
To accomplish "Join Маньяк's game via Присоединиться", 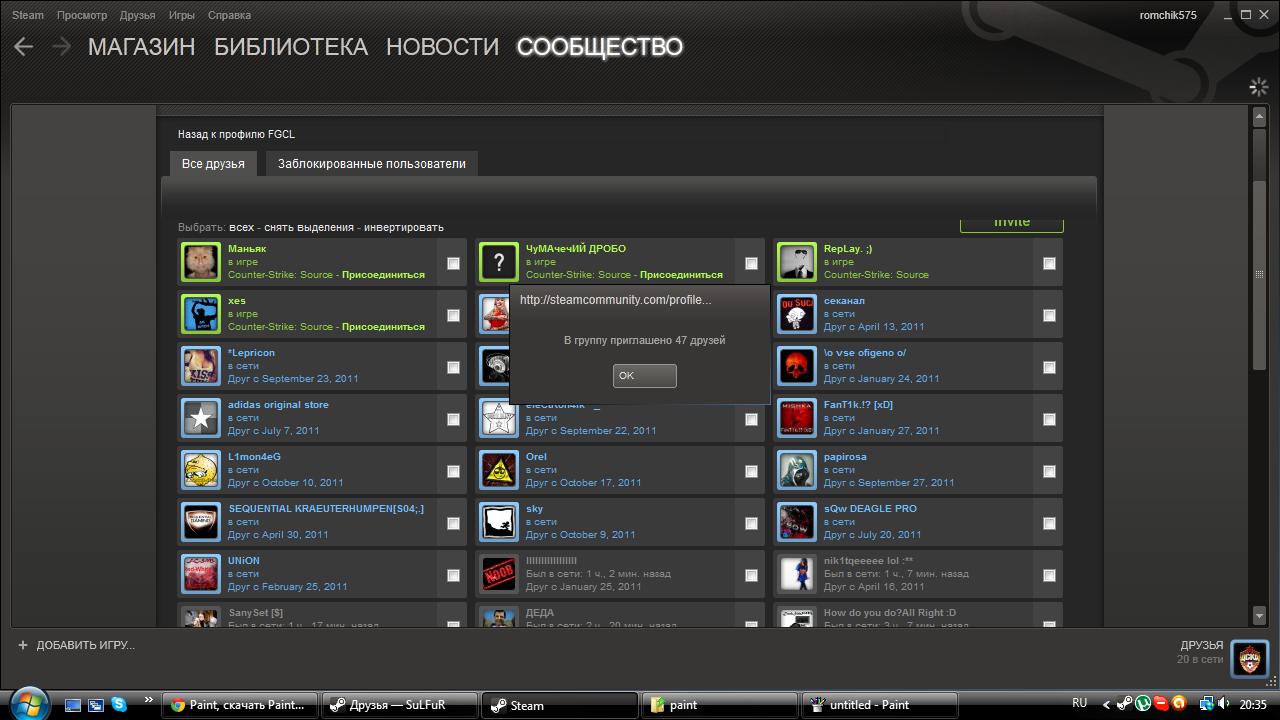I will coord(383,274).
